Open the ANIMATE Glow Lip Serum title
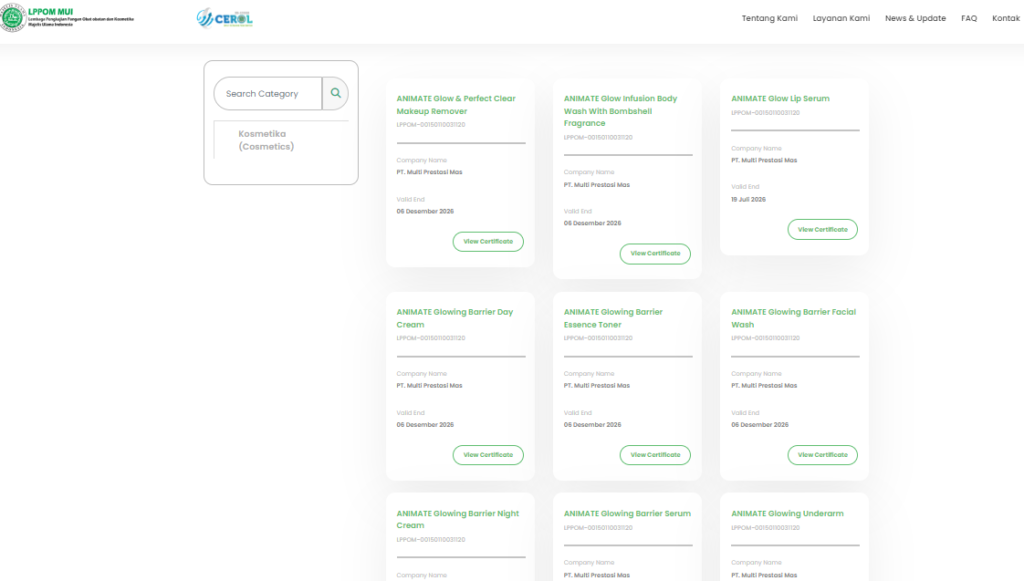 pos(780,99)
